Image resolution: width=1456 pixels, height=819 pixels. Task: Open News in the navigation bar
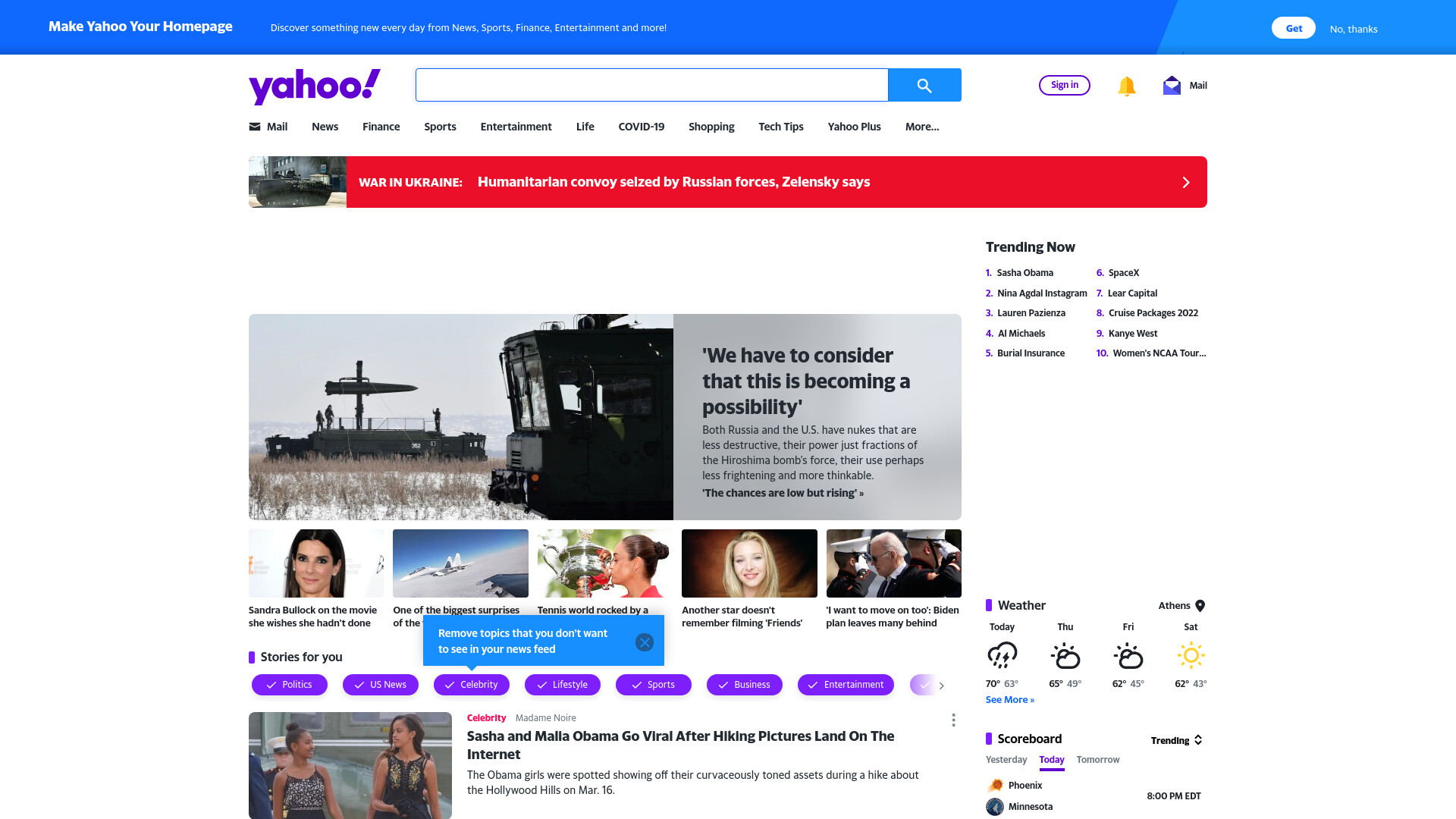[325, 127]
